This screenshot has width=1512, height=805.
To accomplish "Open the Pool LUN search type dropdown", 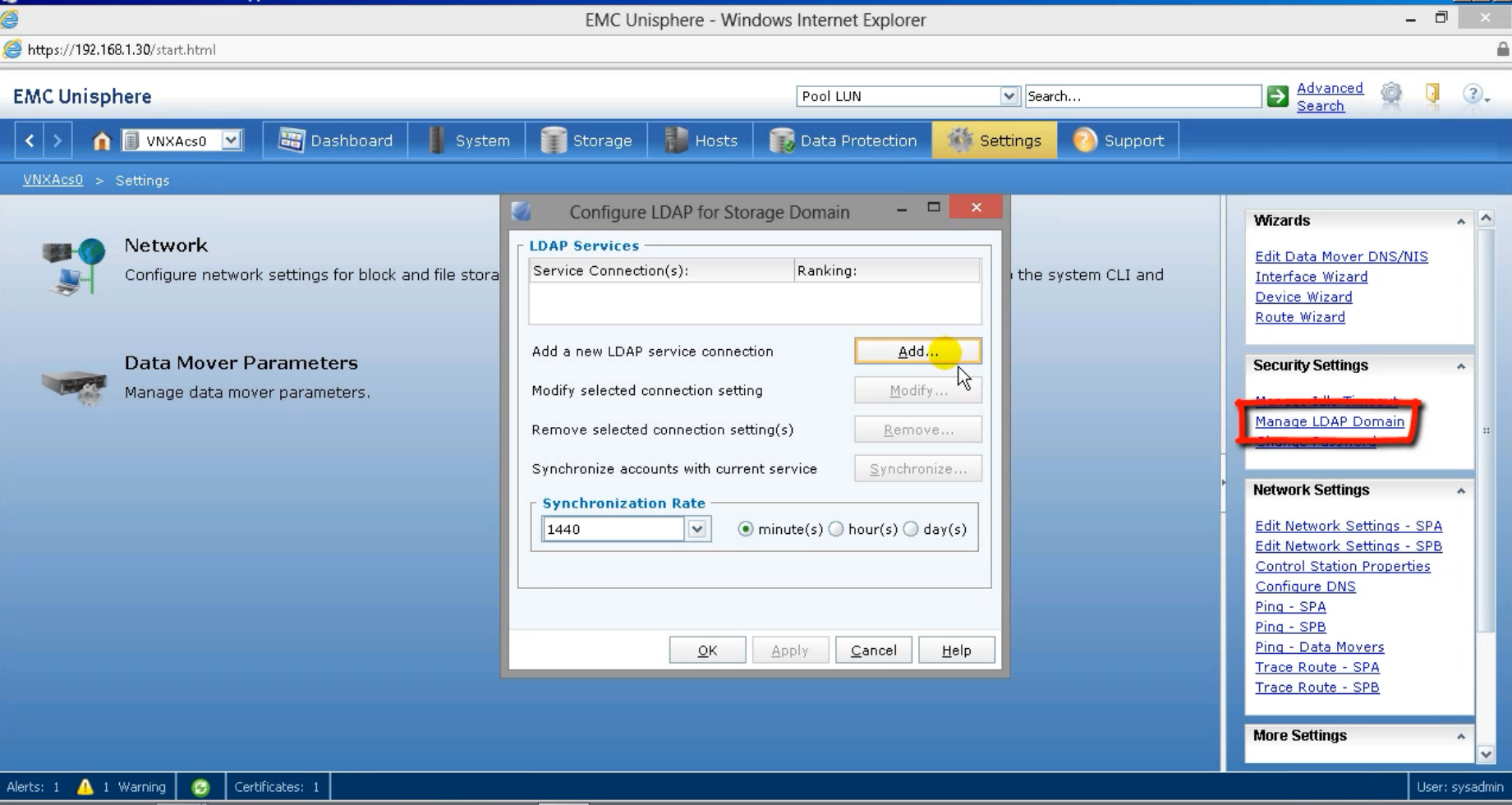I will coord(1009,96).
